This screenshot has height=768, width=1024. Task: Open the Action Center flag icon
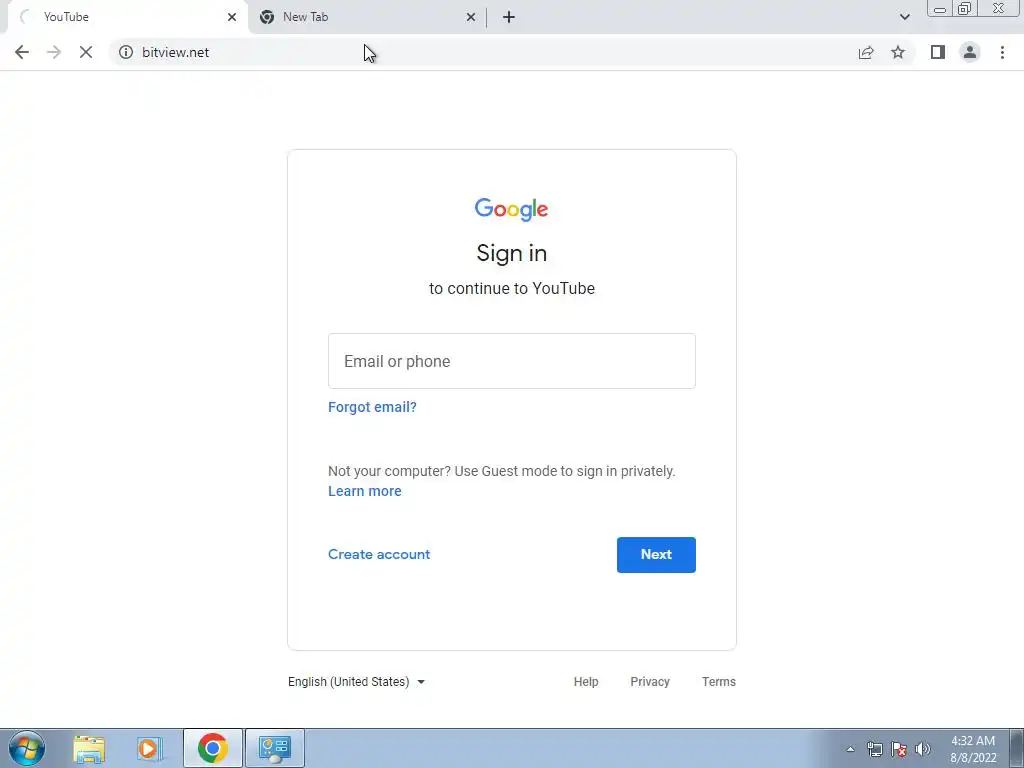pyautogui.click(x=899, y=749)
